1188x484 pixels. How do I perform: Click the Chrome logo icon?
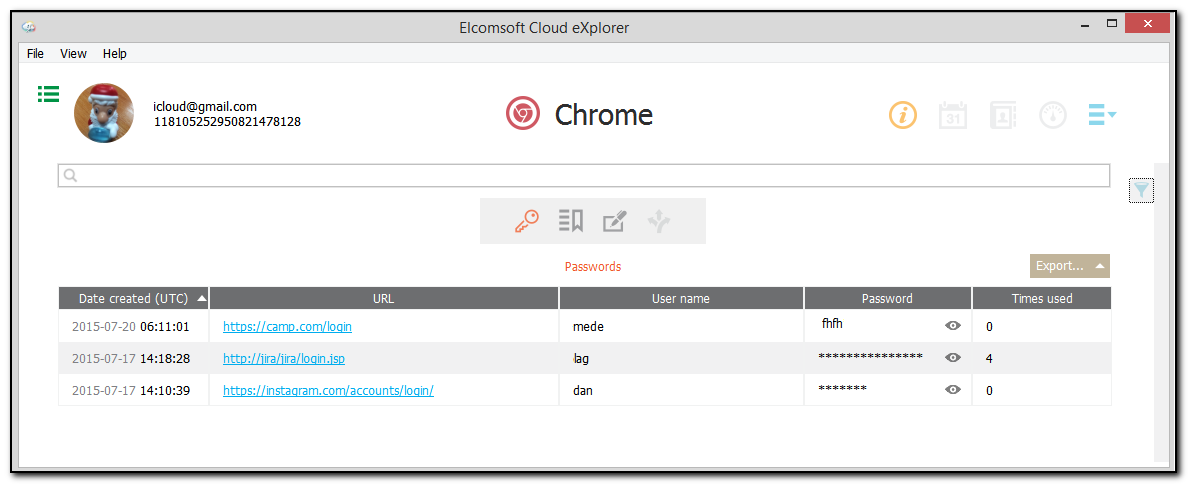pyautogui.click(x=523, y=114)
